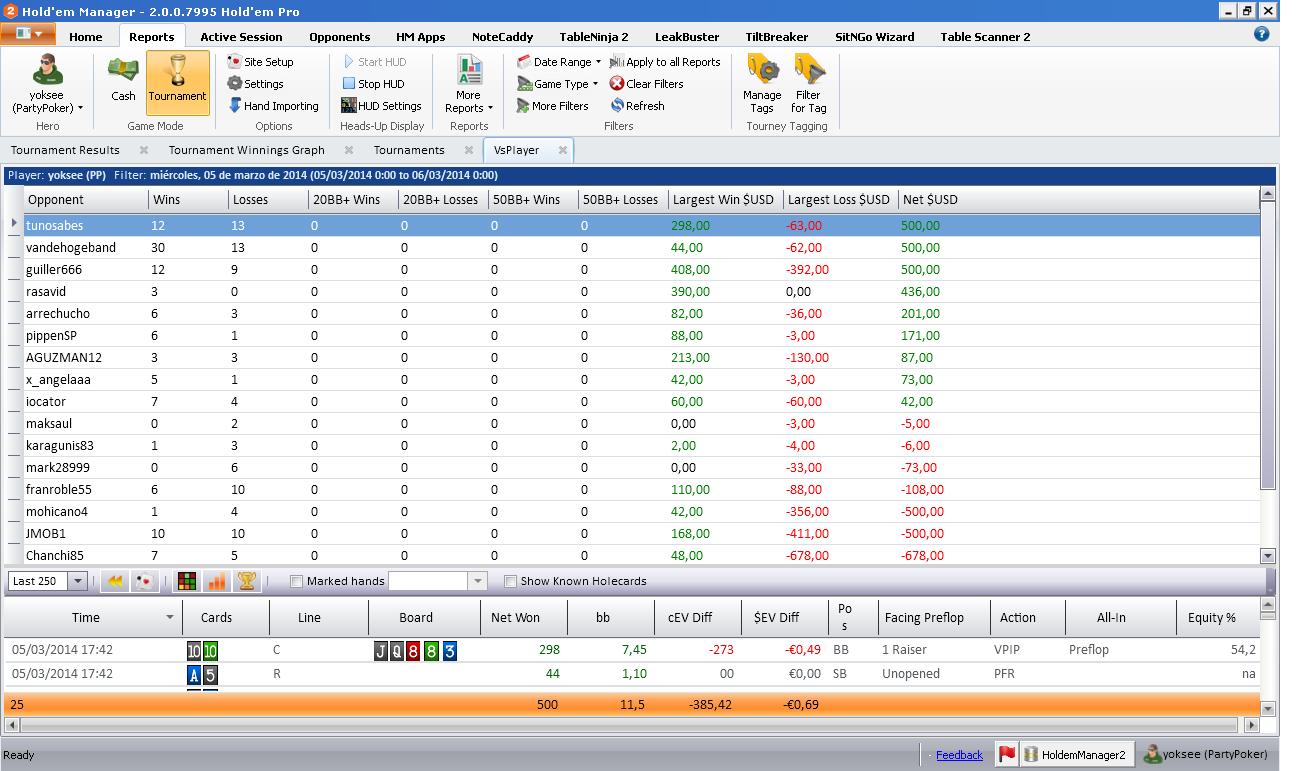The width and height of the screenshot is (1311, 771).
Task: Select opponent row Chanchi85
Action: (641, 556)
